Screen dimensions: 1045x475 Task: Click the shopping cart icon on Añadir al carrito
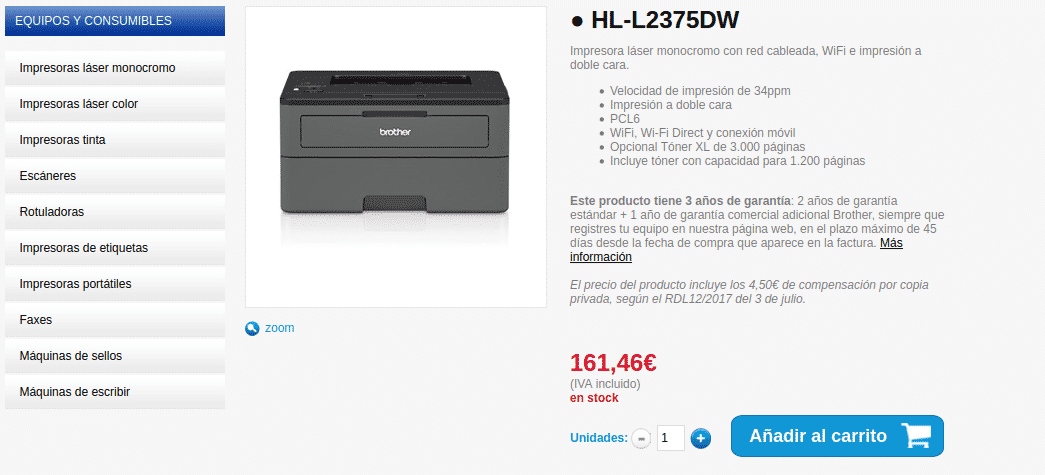916,436
